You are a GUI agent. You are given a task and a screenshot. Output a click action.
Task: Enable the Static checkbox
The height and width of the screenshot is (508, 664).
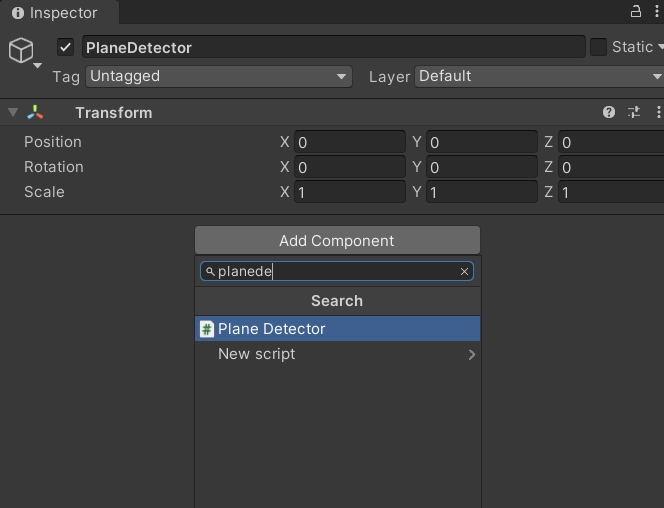click(x=598, y=47)
